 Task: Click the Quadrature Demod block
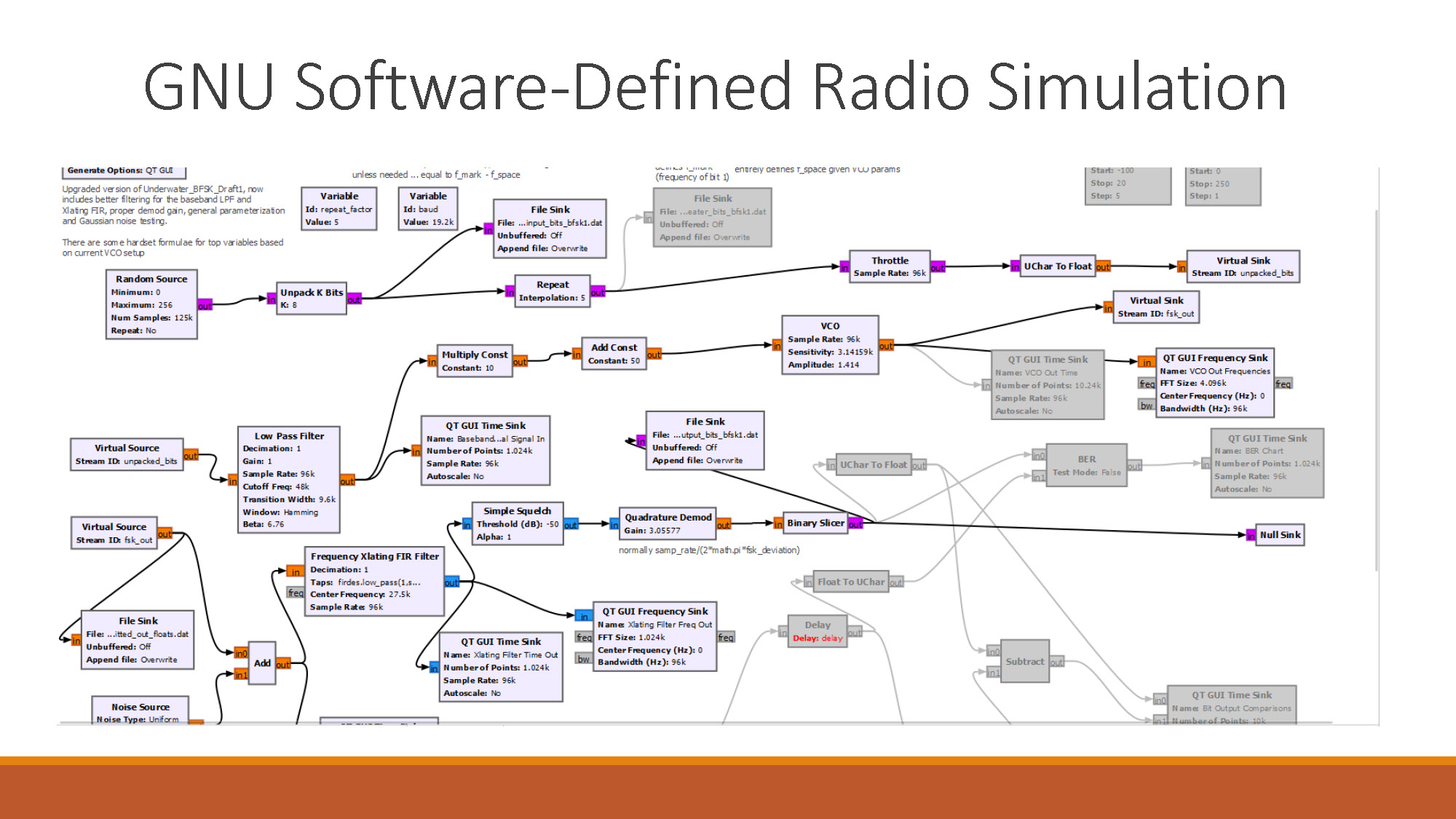[667, 523]
